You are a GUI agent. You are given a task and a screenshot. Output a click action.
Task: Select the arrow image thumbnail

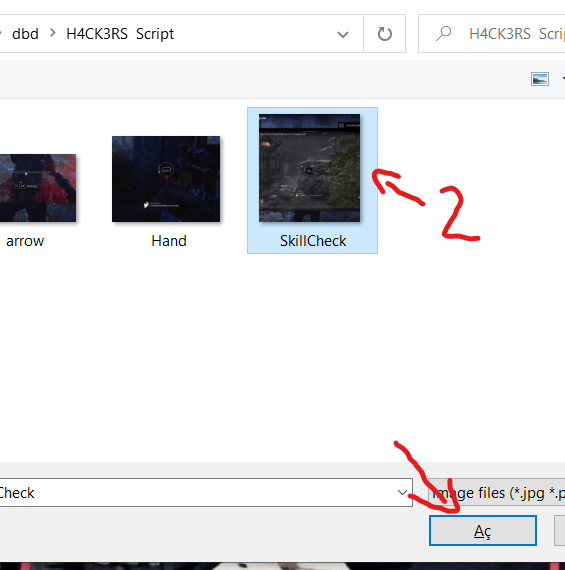point(38,188)
